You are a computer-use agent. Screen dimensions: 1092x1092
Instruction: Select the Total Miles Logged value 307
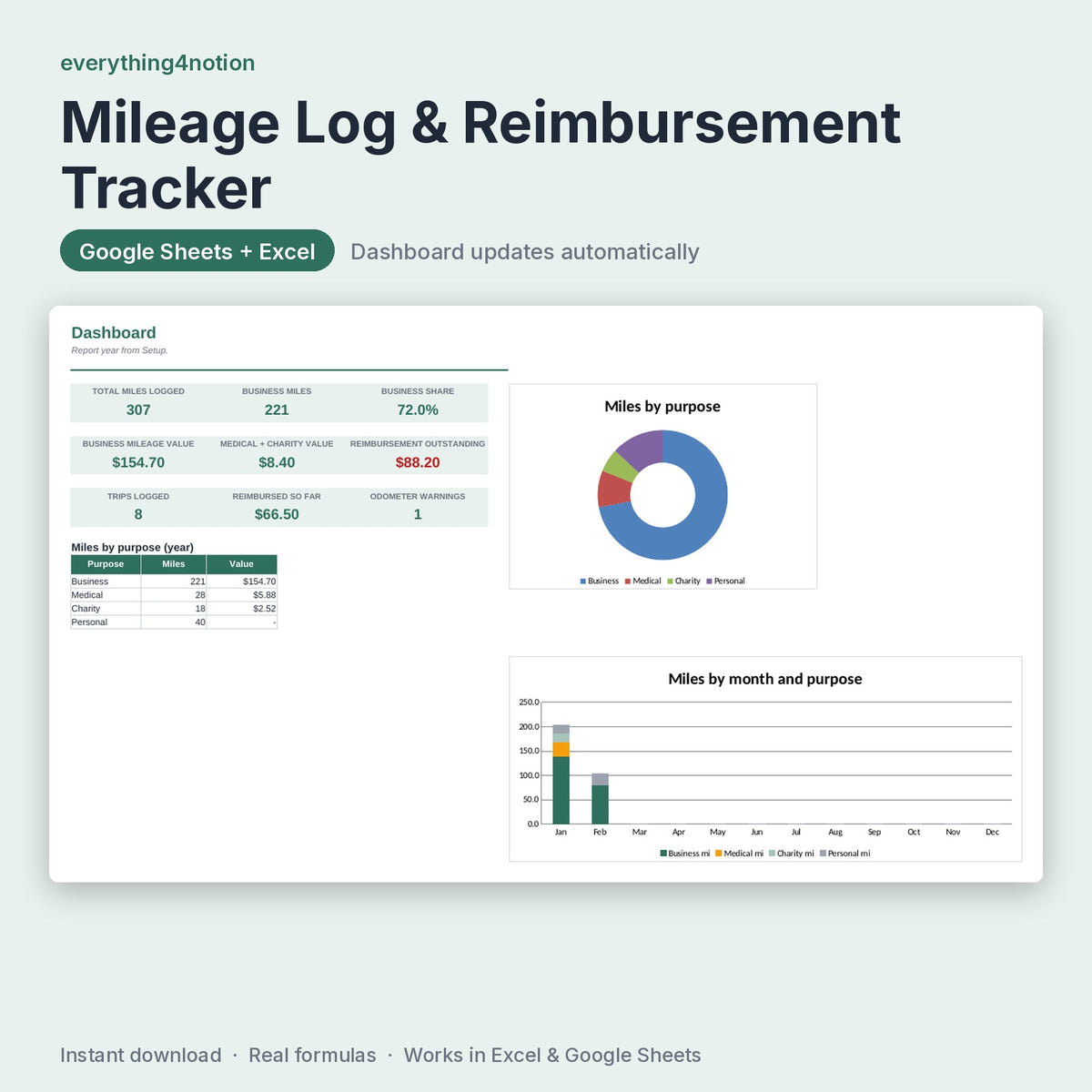[138, 410]
